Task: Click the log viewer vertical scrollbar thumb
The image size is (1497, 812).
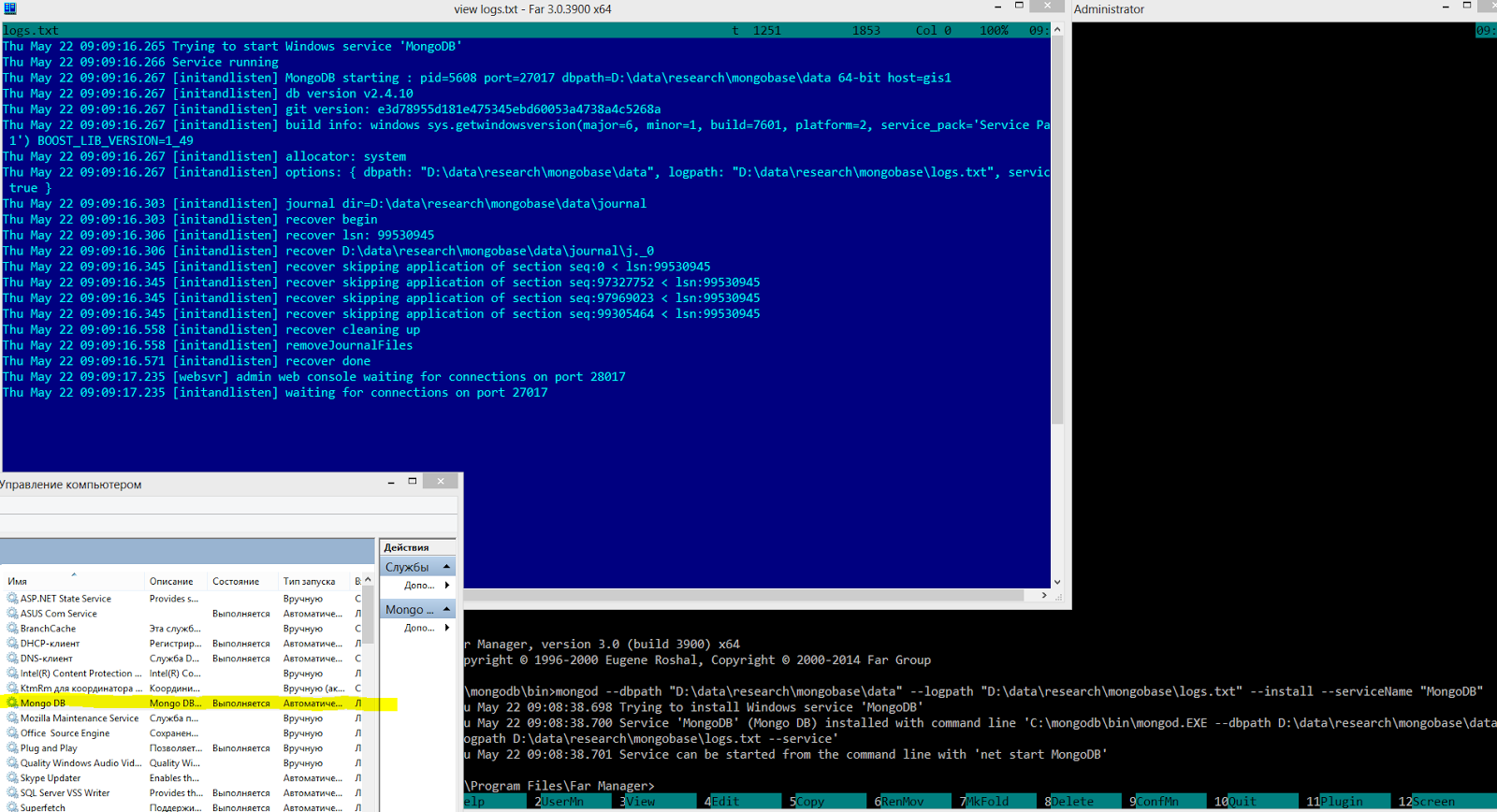Action: [1057, 230]
